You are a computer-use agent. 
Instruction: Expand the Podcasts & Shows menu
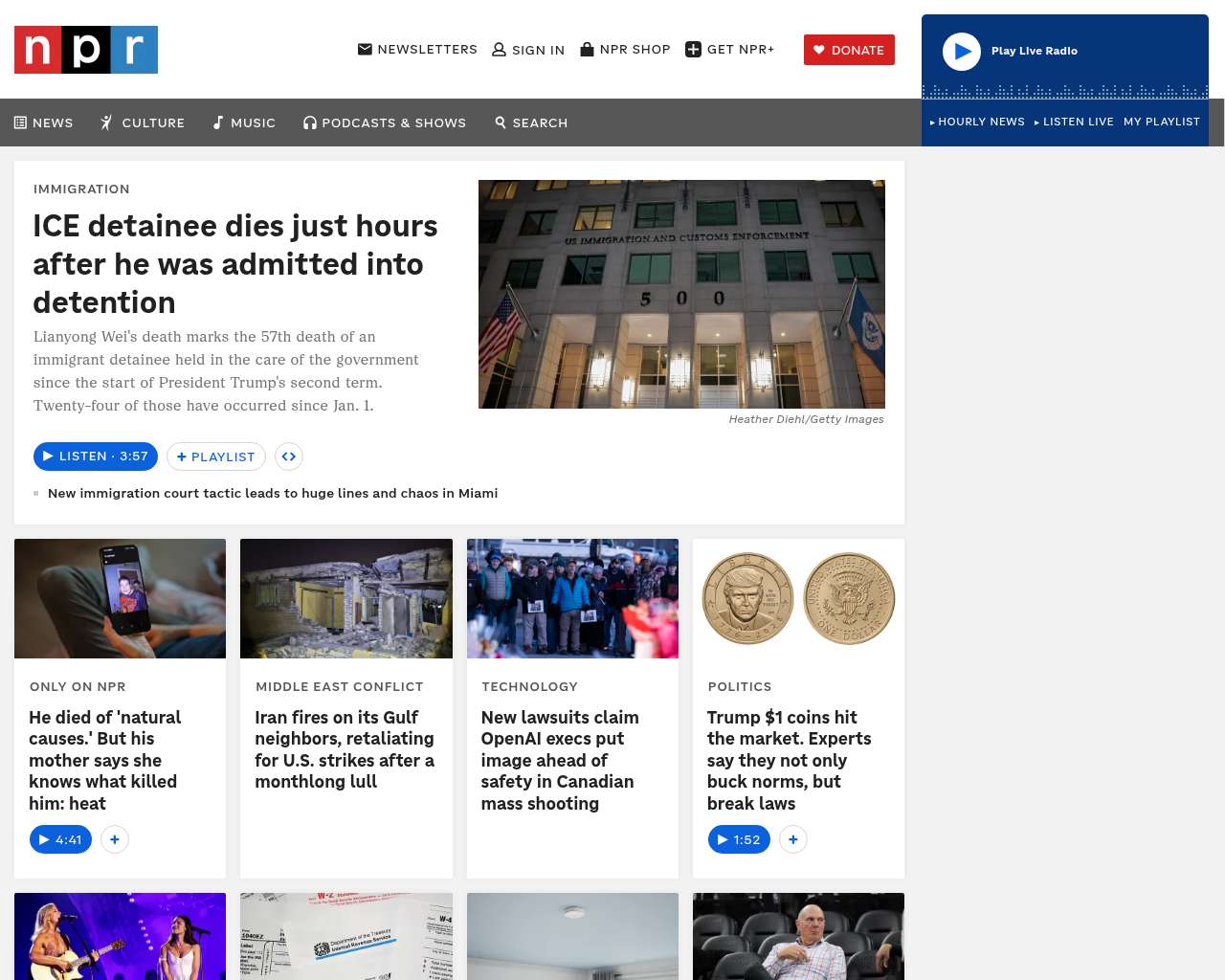385,122
